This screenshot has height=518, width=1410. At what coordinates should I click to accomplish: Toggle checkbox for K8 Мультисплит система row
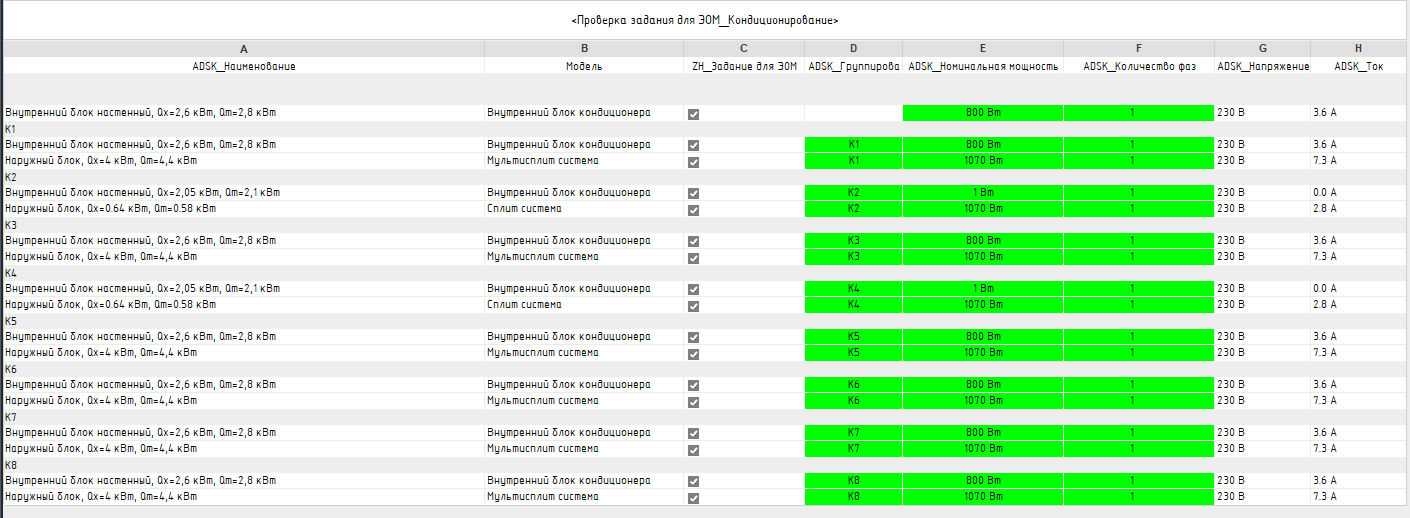(x=693, y=497)
